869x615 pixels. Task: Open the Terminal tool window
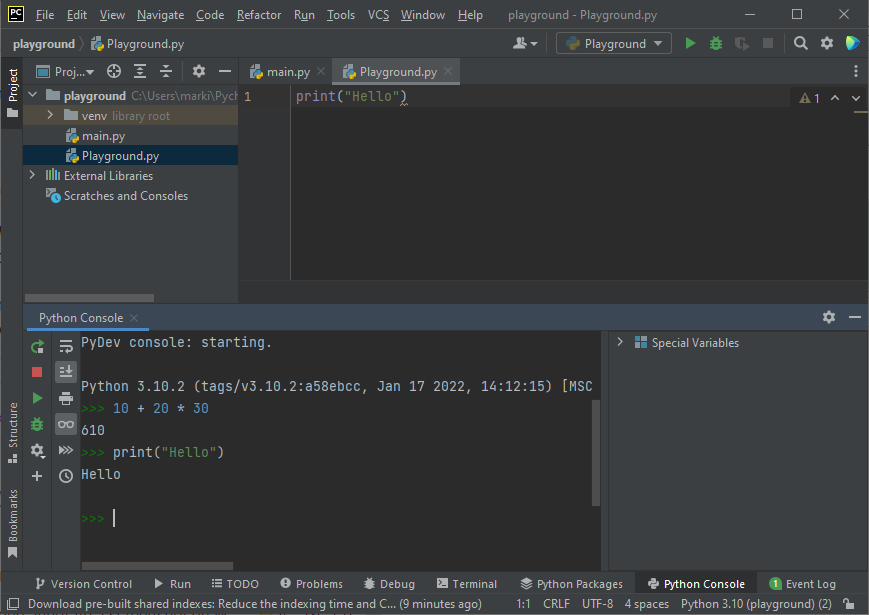coord(465,584)
